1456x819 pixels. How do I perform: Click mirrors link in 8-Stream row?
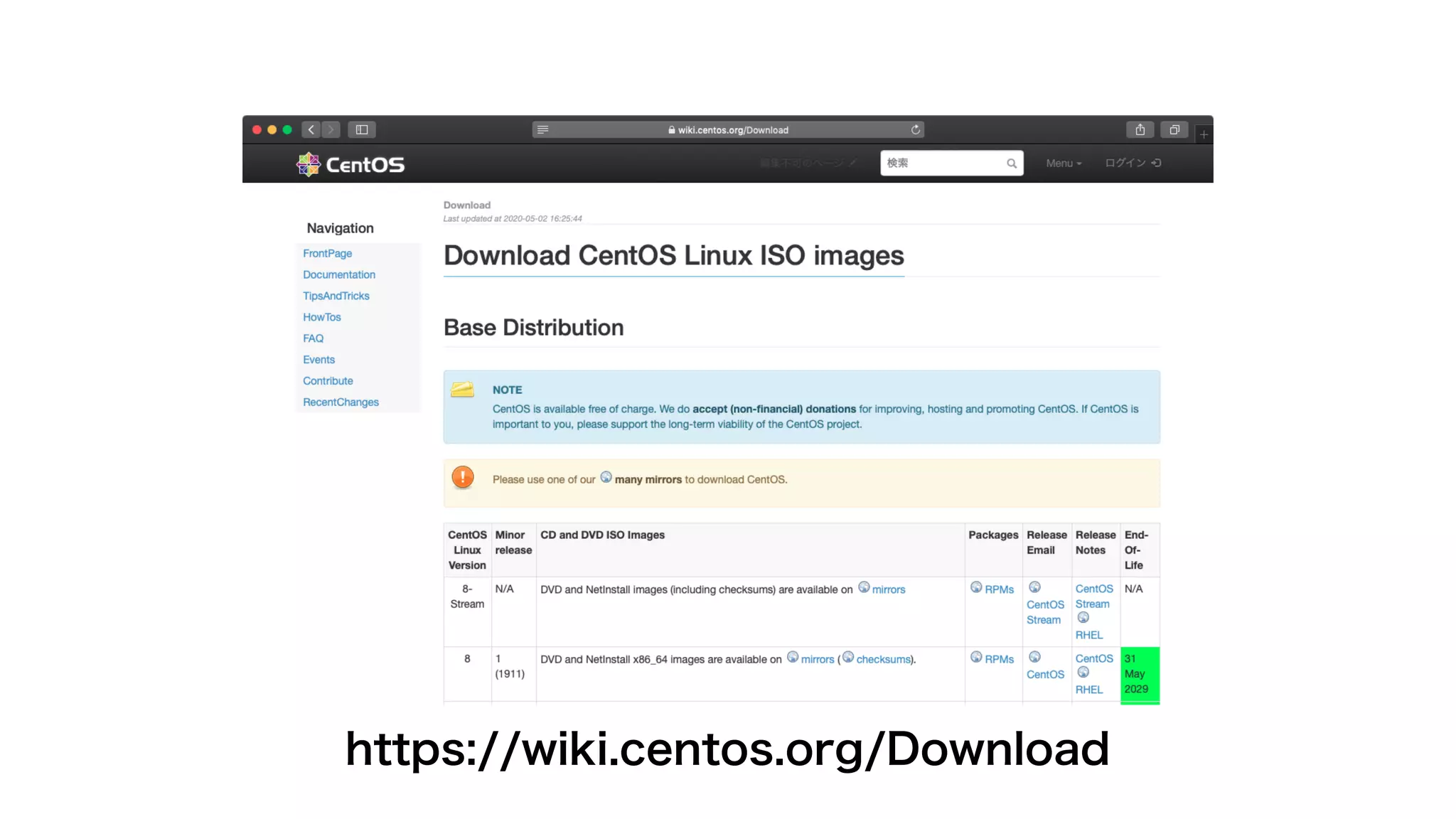pyautogui.click(x=889, y=589)
